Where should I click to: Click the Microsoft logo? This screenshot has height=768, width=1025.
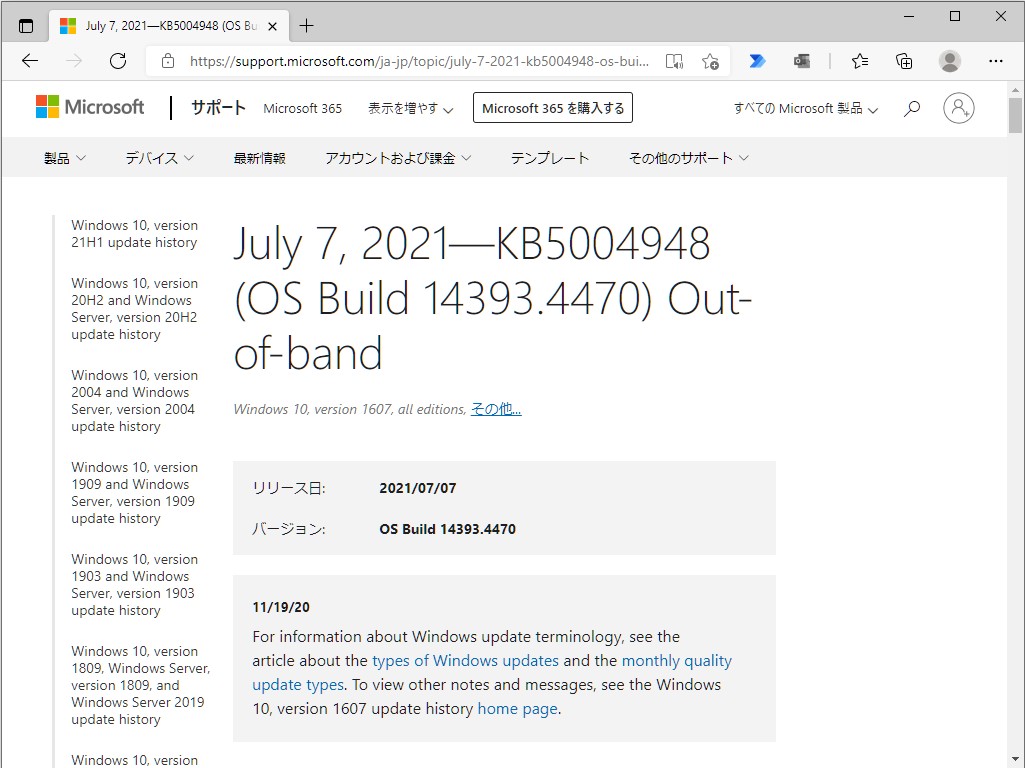(90, 107)
